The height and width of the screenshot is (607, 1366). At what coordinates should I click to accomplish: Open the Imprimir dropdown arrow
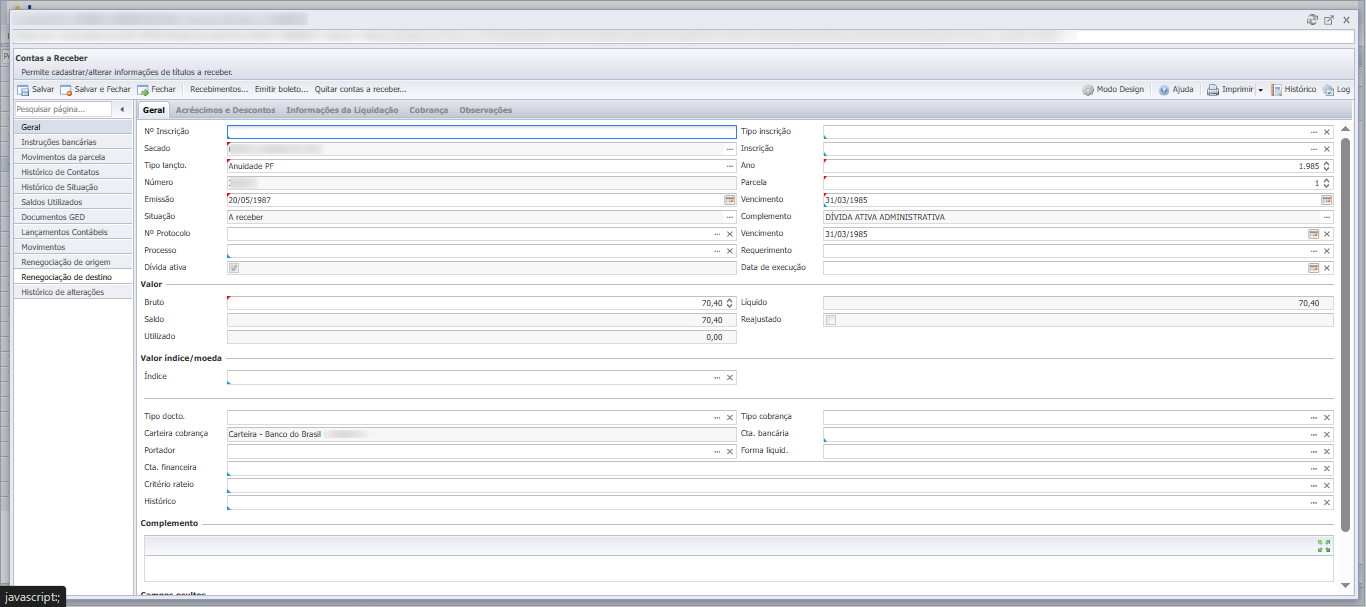(1261, 90)
